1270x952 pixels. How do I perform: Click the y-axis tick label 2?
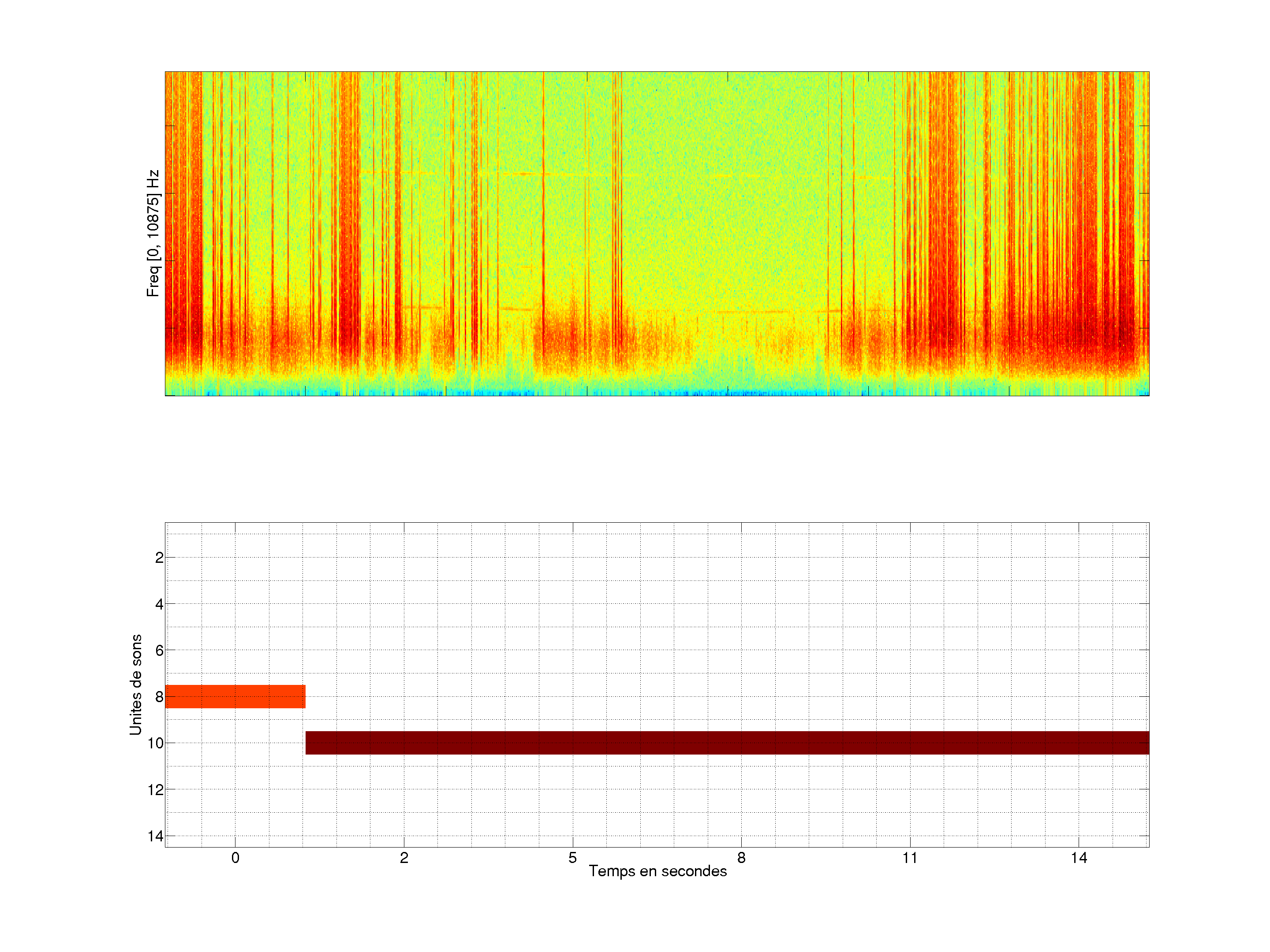point(159,558)
